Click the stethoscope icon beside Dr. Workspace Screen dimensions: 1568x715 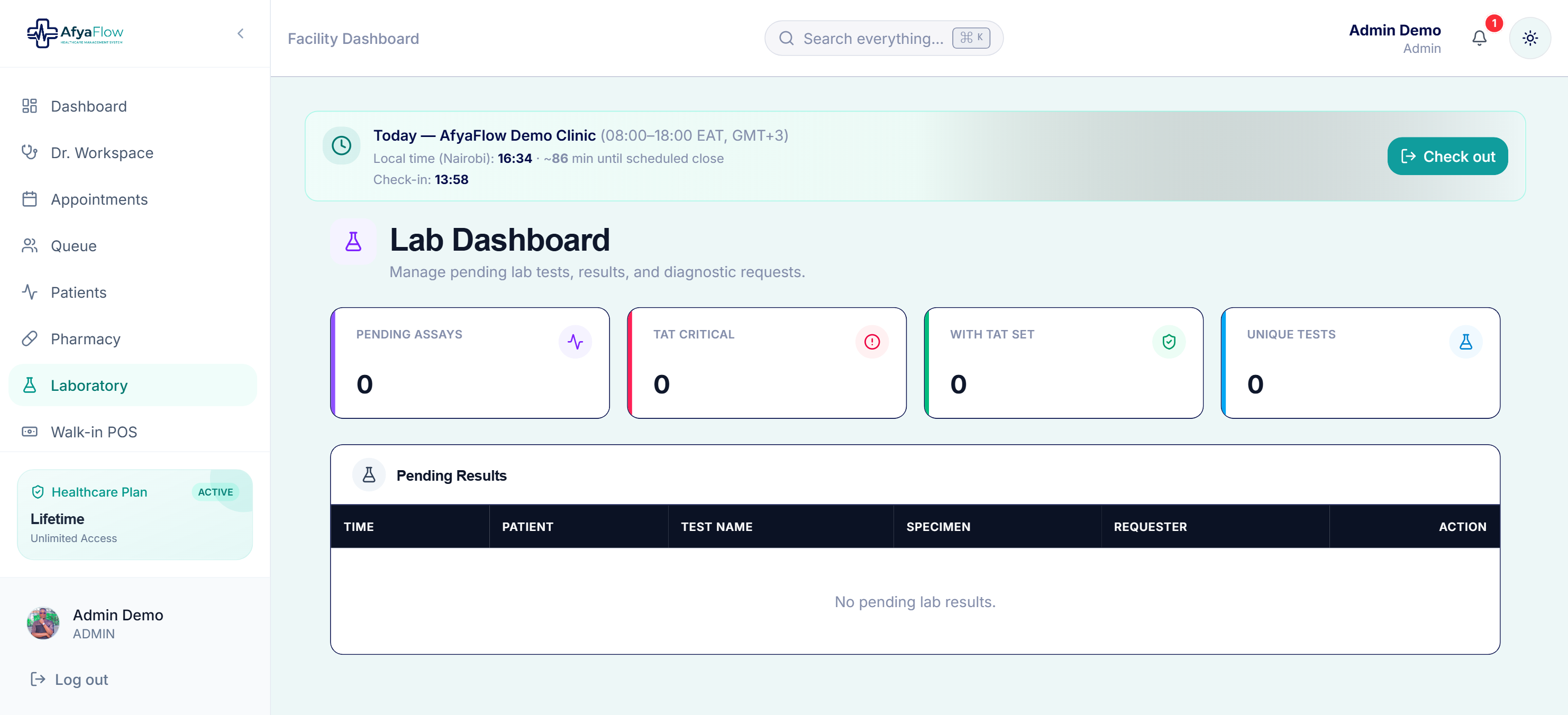point(30,153)
